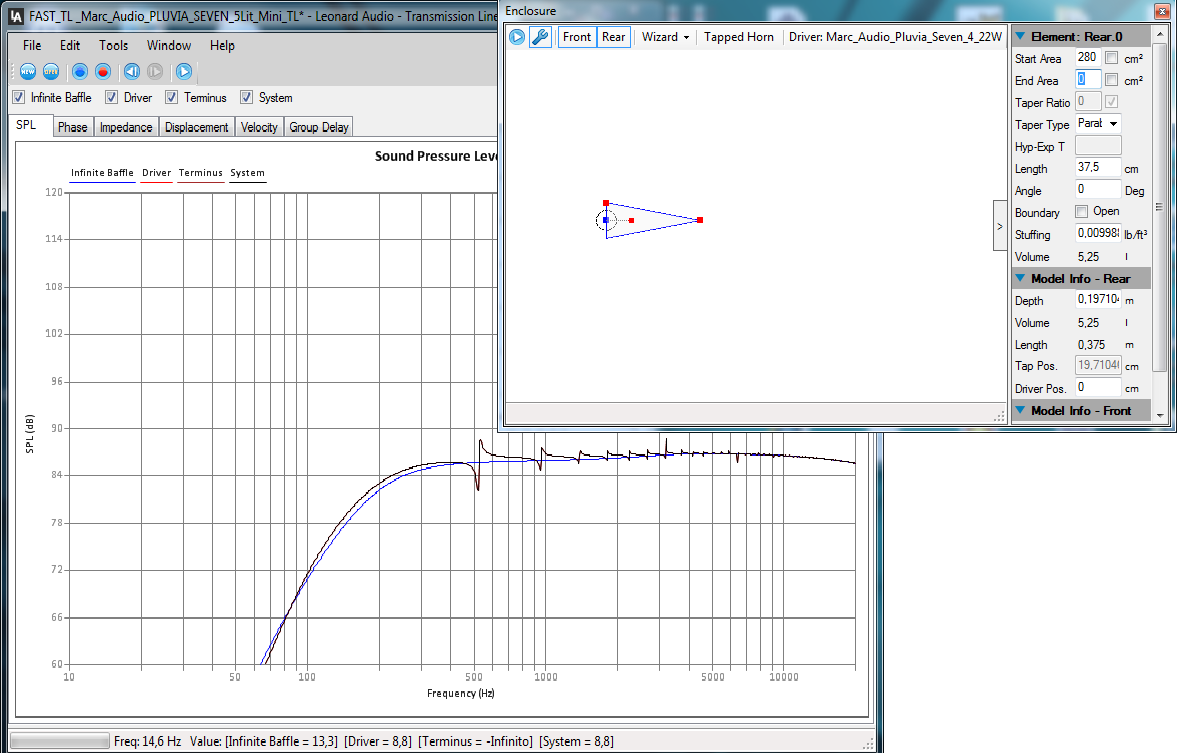
Task: Click the properties panel scroll-up arrow
Action: coord(1160,35)
